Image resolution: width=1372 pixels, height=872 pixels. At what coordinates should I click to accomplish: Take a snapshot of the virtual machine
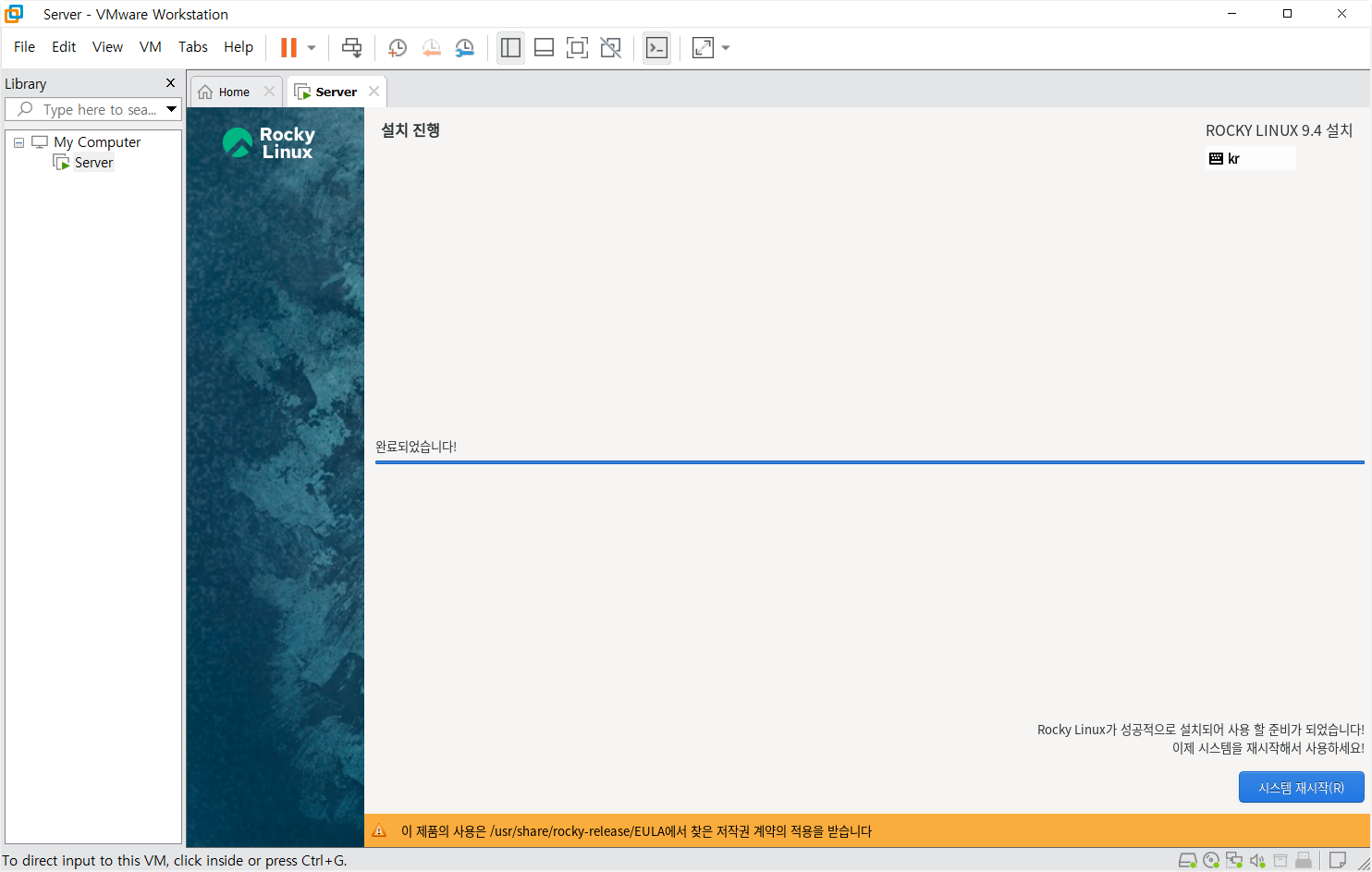[398, 48]
